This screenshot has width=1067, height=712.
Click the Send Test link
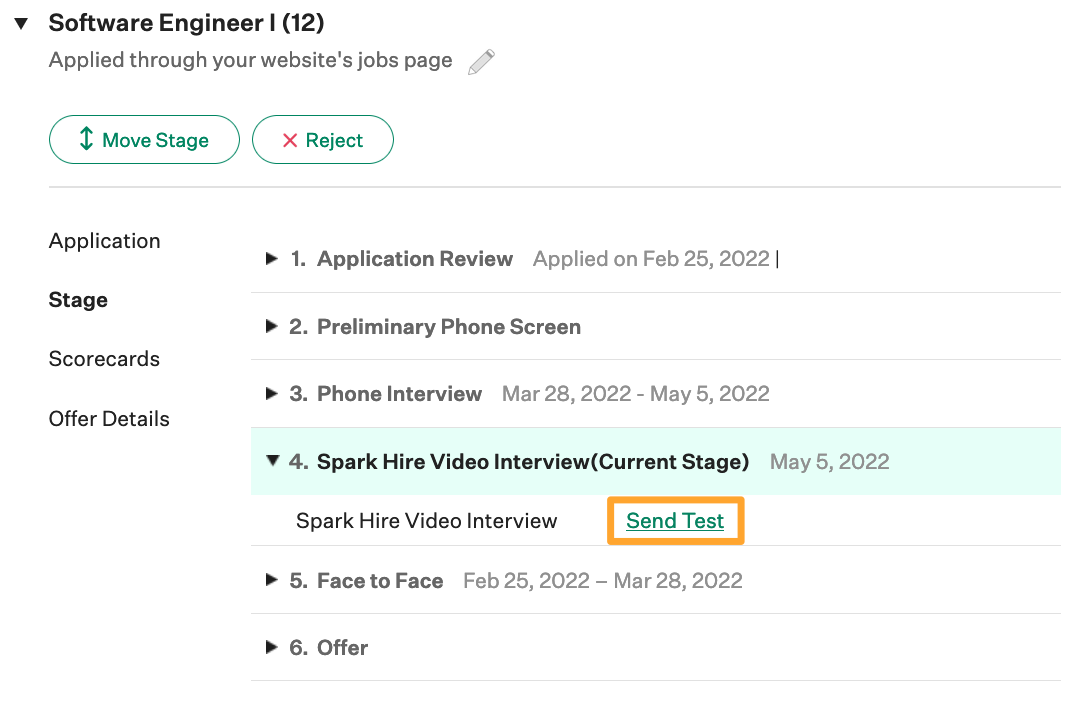point(675,520)
